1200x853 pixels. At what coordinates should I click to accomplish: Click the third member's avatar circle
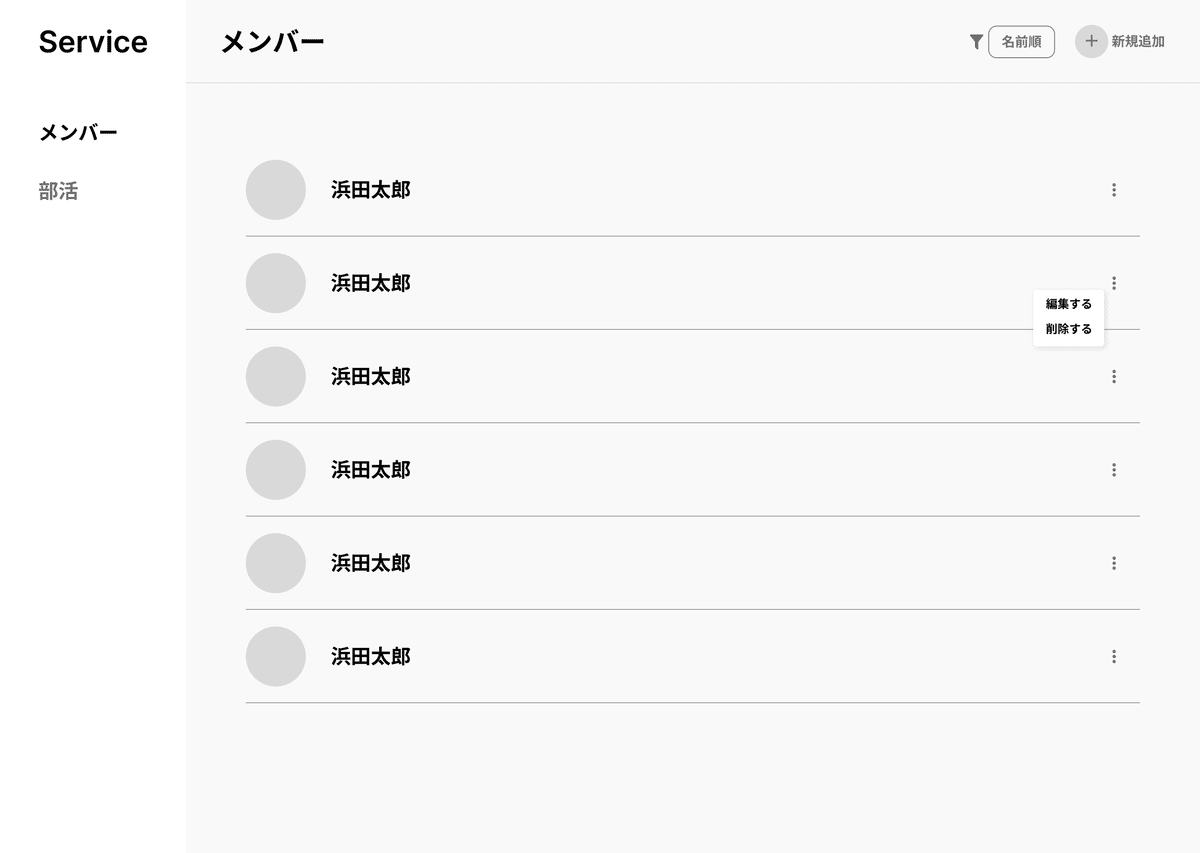(x=276, y=377)
